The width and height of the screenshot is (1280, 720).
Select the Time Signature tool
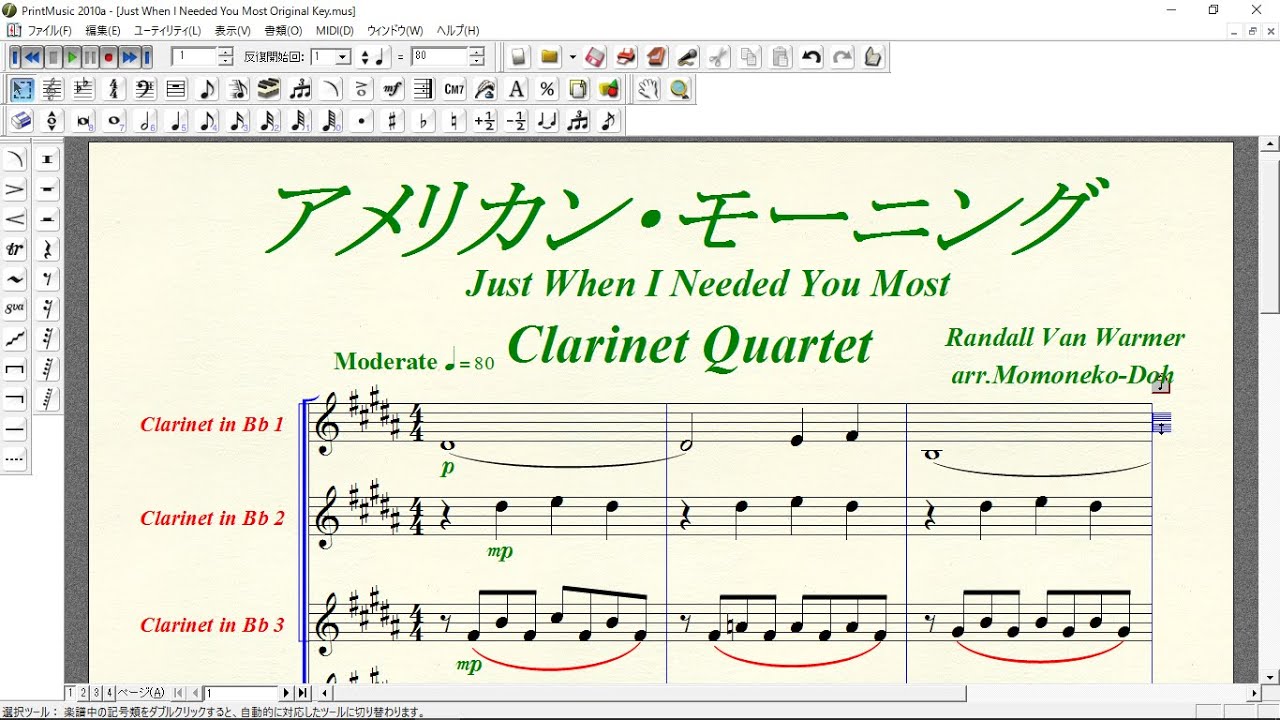pos(114,89)
